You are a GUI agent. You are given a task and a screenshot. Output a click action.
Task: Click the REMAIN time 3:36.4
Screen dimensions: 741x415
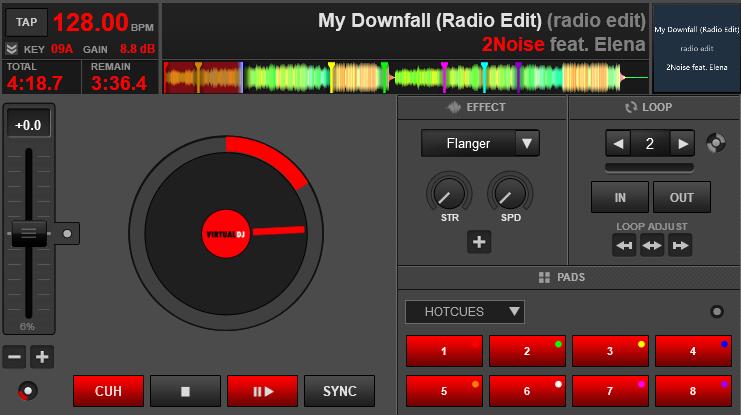tap(119, 83)
